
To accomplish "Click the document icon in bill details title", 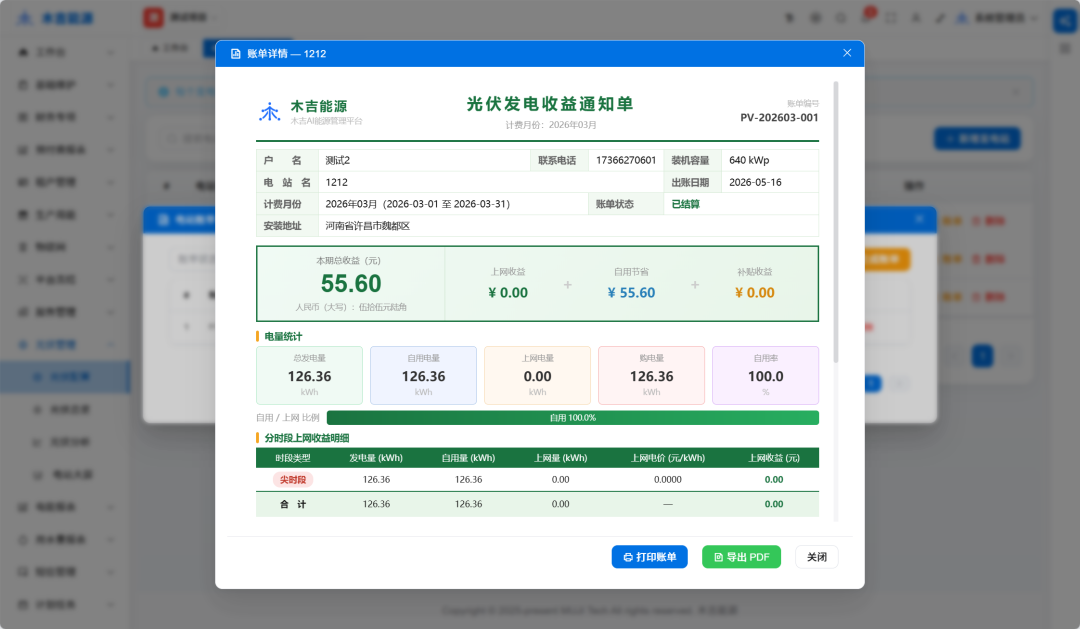I will click(236, 54).
